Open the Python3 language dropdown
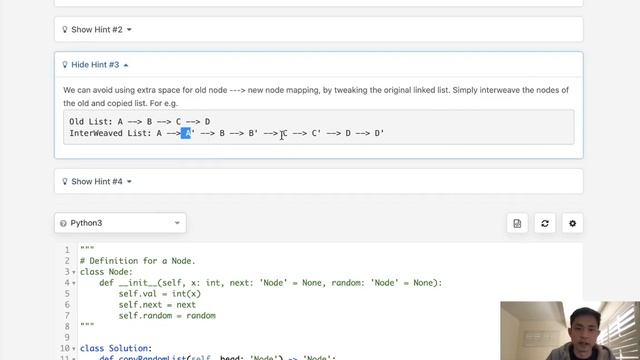This screenshot has height=360, width=640. [x=120, y=223]
